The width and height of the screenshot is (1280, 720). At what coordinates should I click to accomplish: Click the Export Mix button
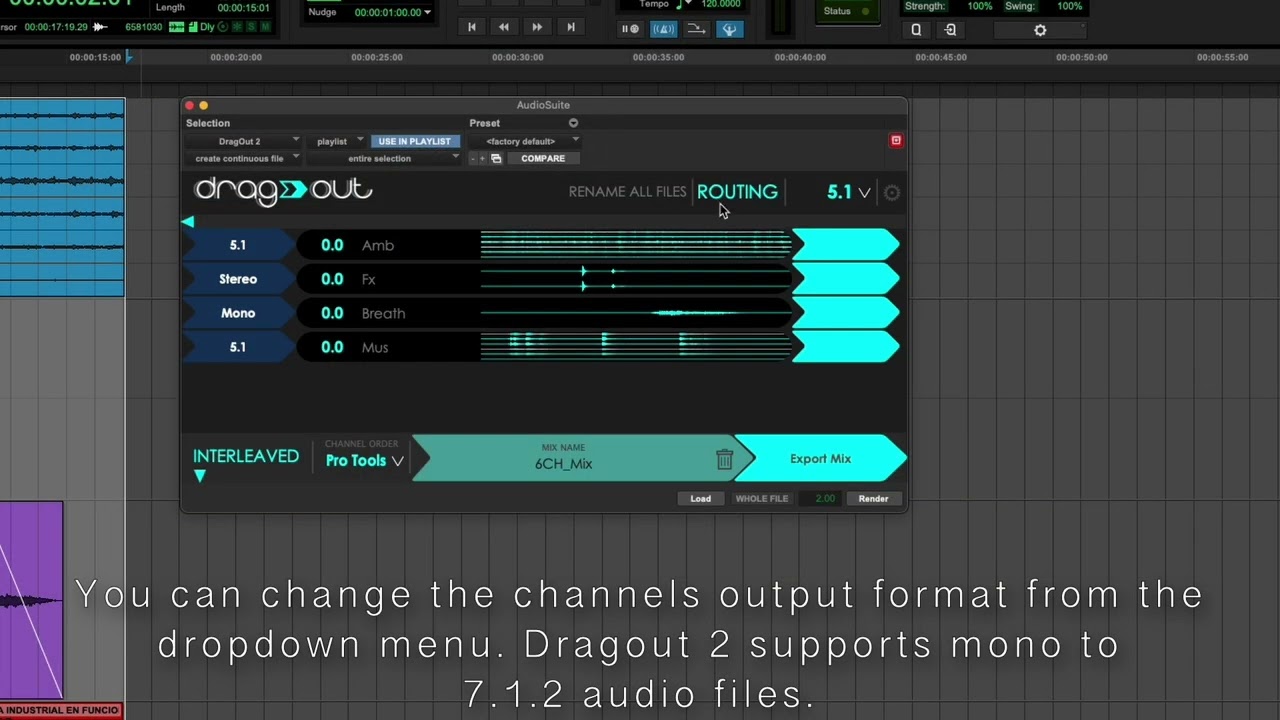821,459
